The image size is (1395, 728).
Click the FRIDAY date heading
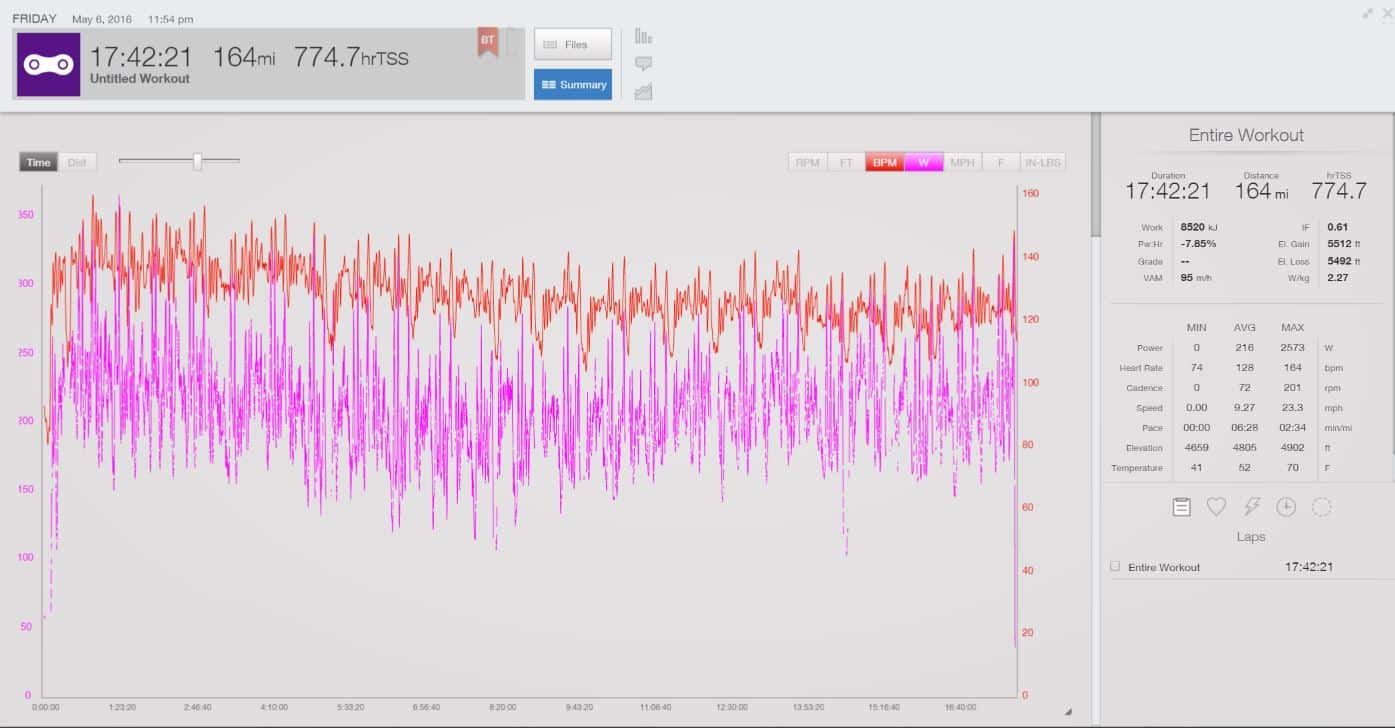tap(35, 19)
